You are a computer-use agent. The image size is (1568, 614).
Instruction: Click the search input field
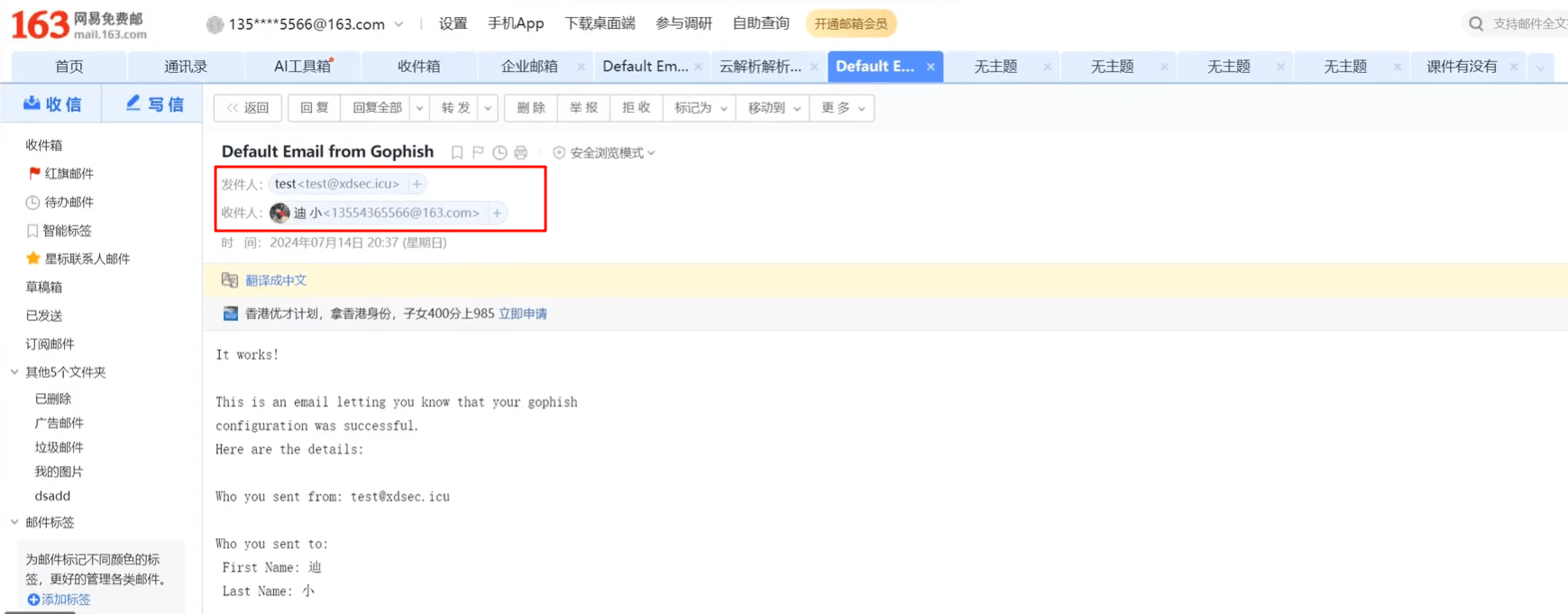pyautogui.click(x=1529, y=23)
